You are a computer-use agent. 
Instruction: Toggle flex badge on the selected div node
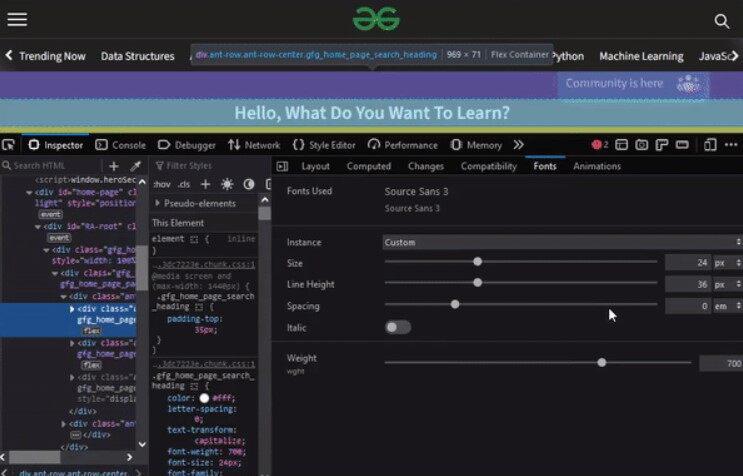[92, 331]
